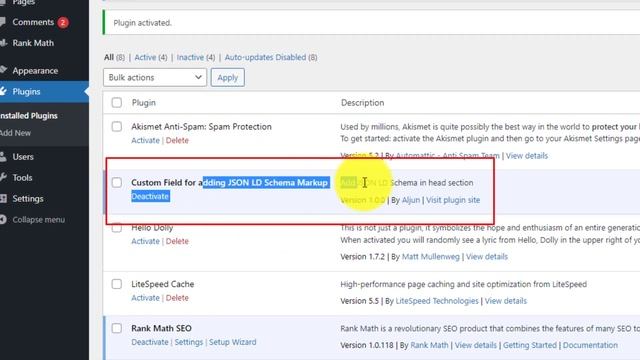Filter plugins by Inactive

(190, 57)
